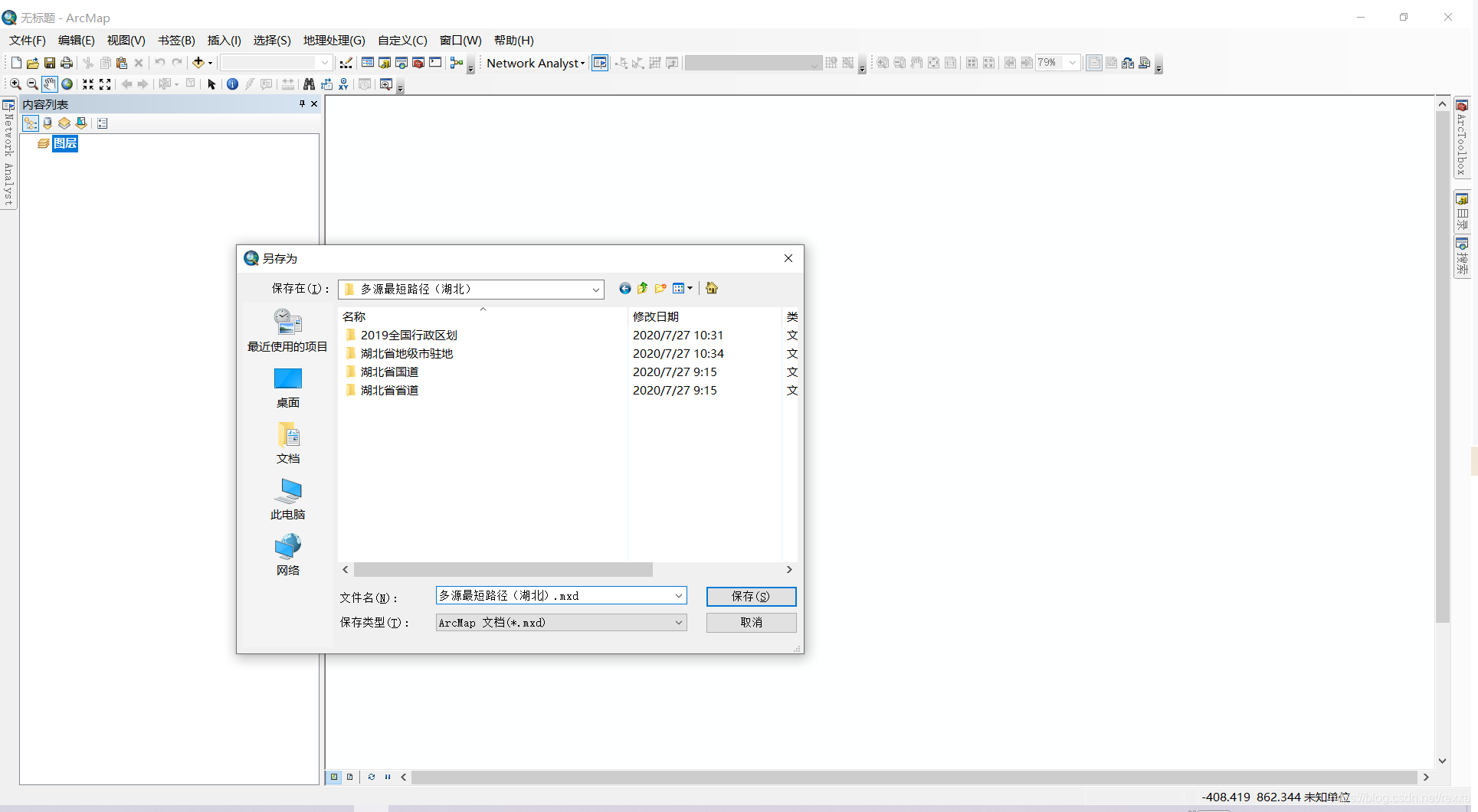Click the 取消 button
1478x812 pixels.
pyautogui.click(x=751, y=623)
